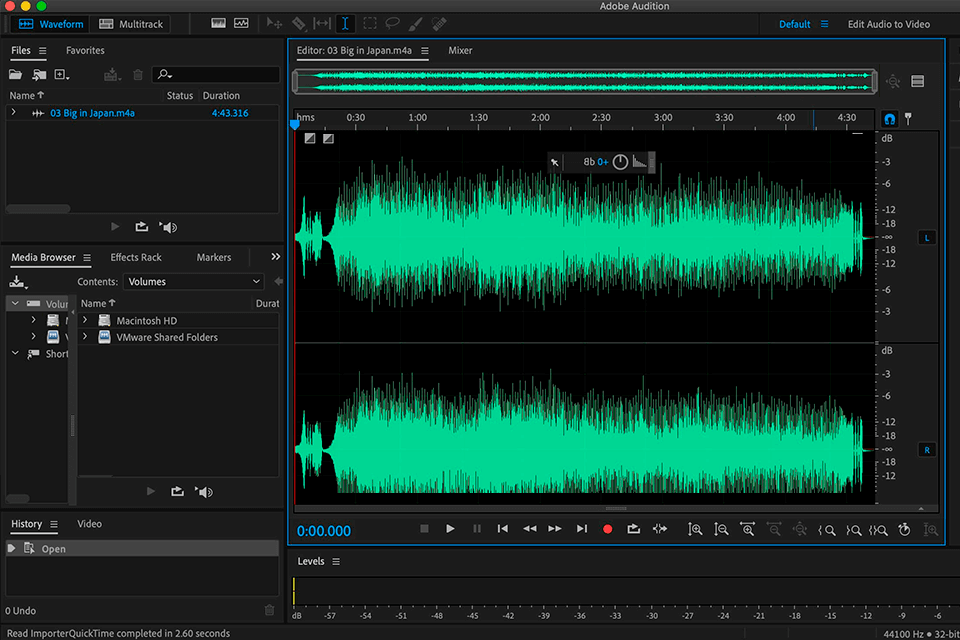Open the Files panel menu
This screenshot has height=640, width=960.
tap(42, 51)
